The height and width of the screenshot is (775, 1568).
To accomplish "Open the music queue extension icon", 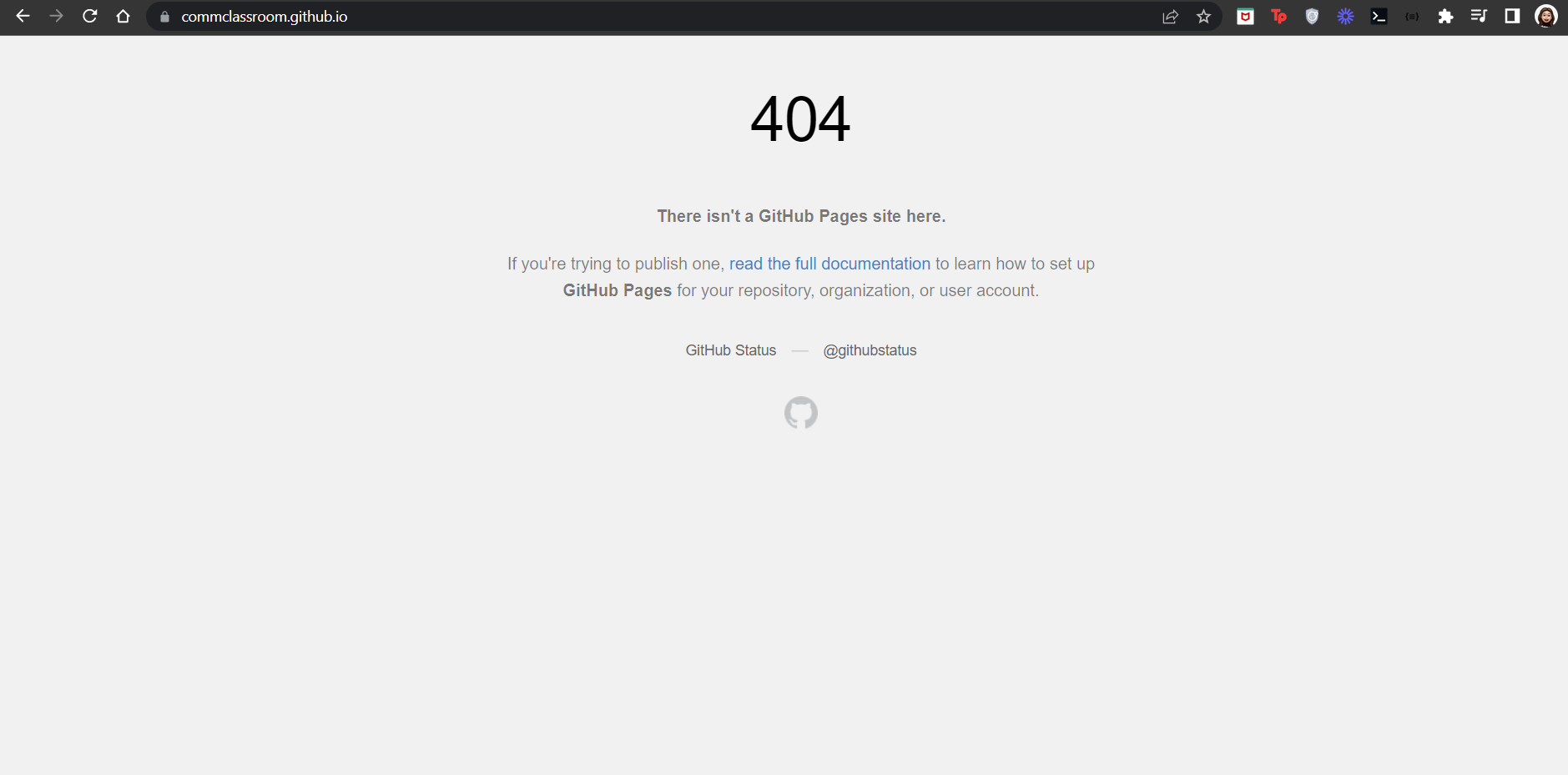I will pos(1479,16).
